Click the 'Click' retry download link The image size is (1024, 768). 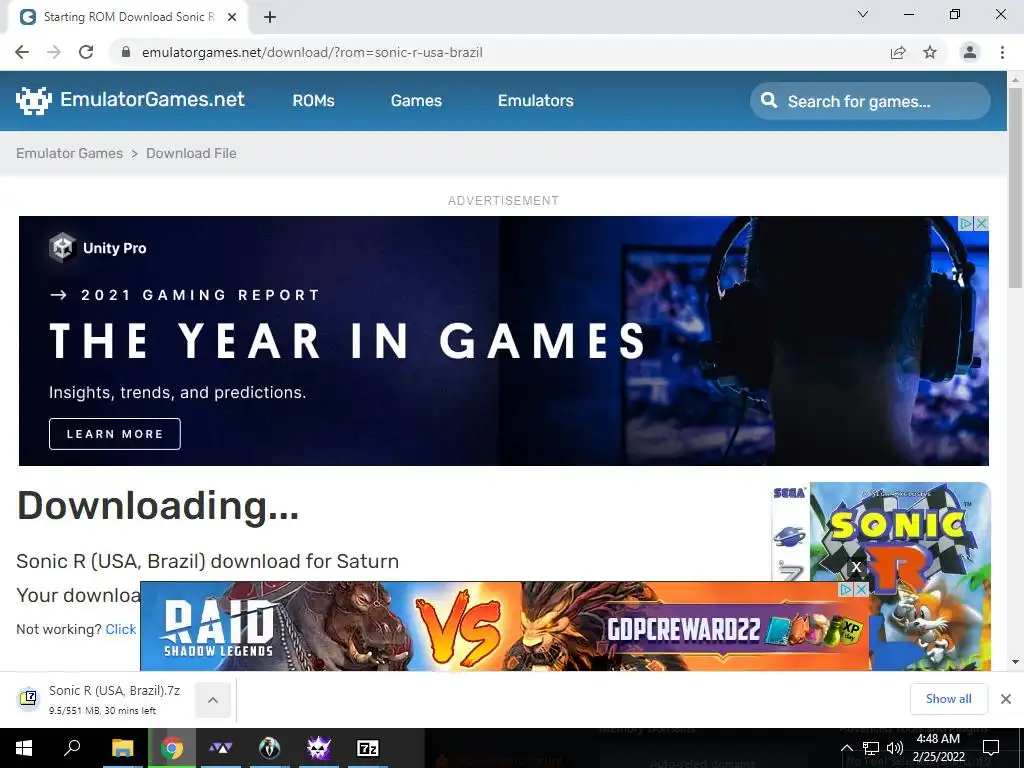click(121, 629)
